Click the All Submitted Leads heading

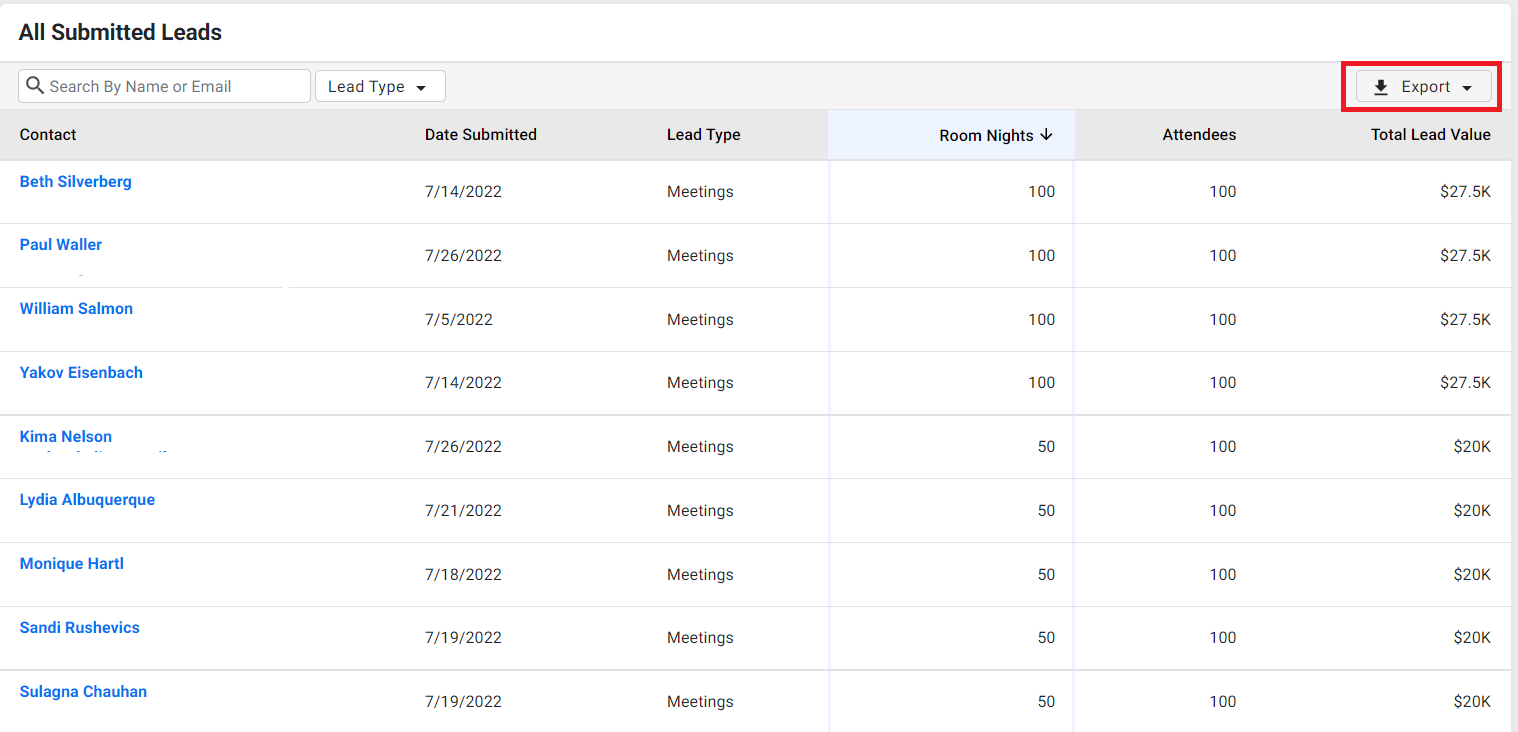coord(120,32)
